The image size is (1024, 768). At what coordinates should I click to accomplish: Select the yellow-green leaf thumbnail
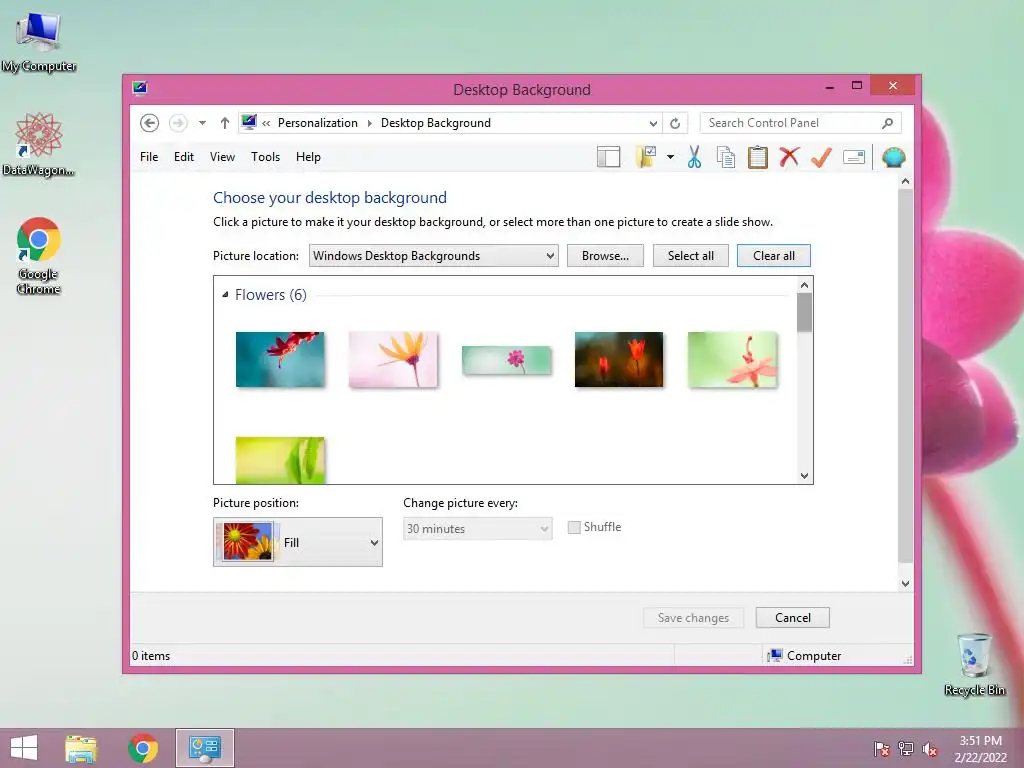coord(280,460)
